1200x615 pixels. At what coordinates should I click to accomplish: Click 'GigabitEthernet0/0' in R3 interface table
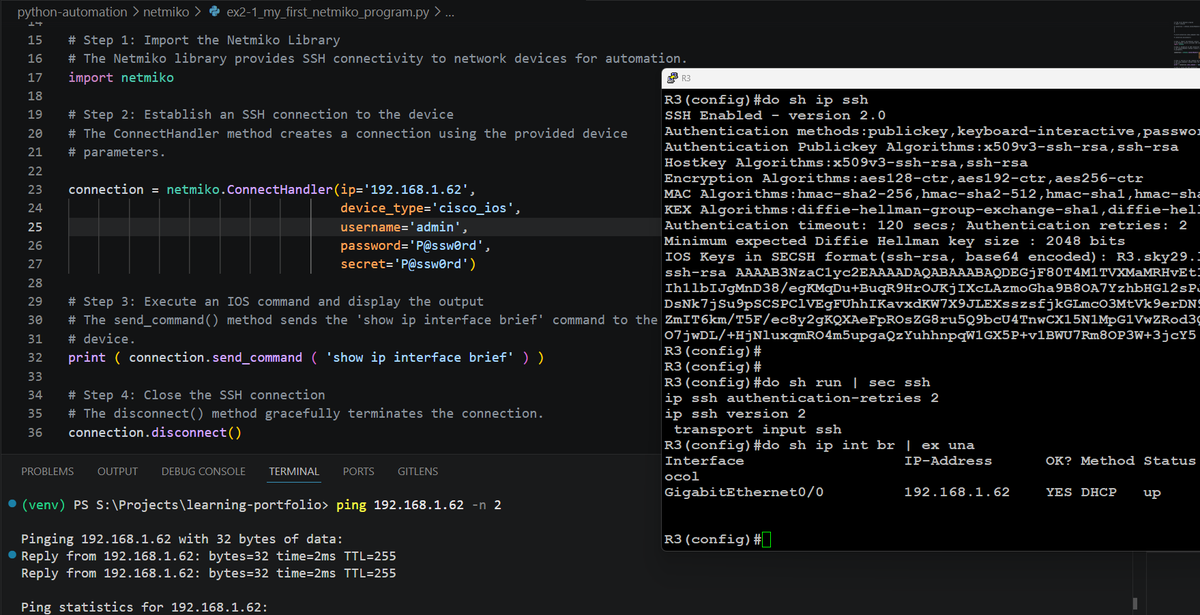click(744, 492)
